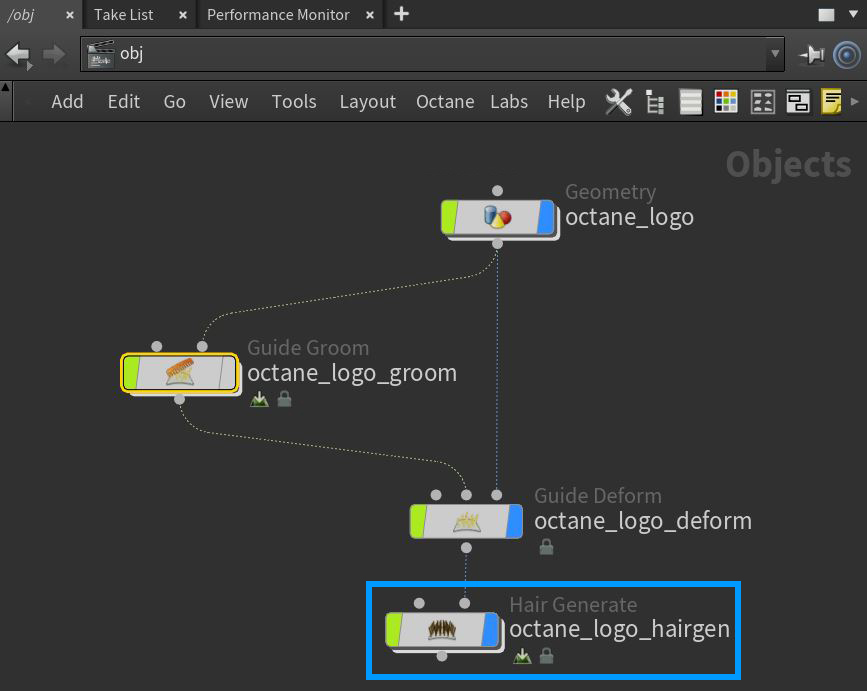Toggle green selectable flag on octane_logo_groom
The image size is (867, 691).
[130, 373]
